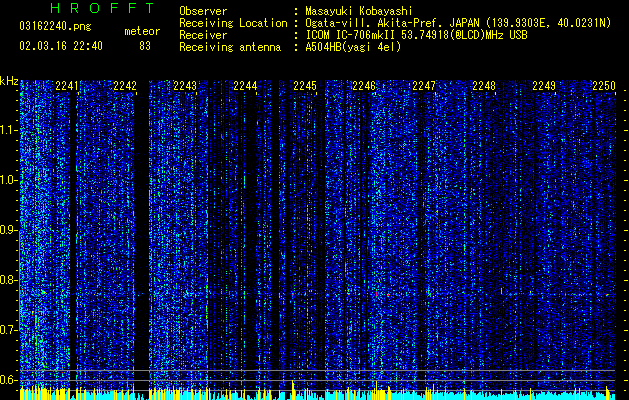Click the 0.7 kHz axis label
This screenshot has width=629, height=400.
(x=8, y=330)
